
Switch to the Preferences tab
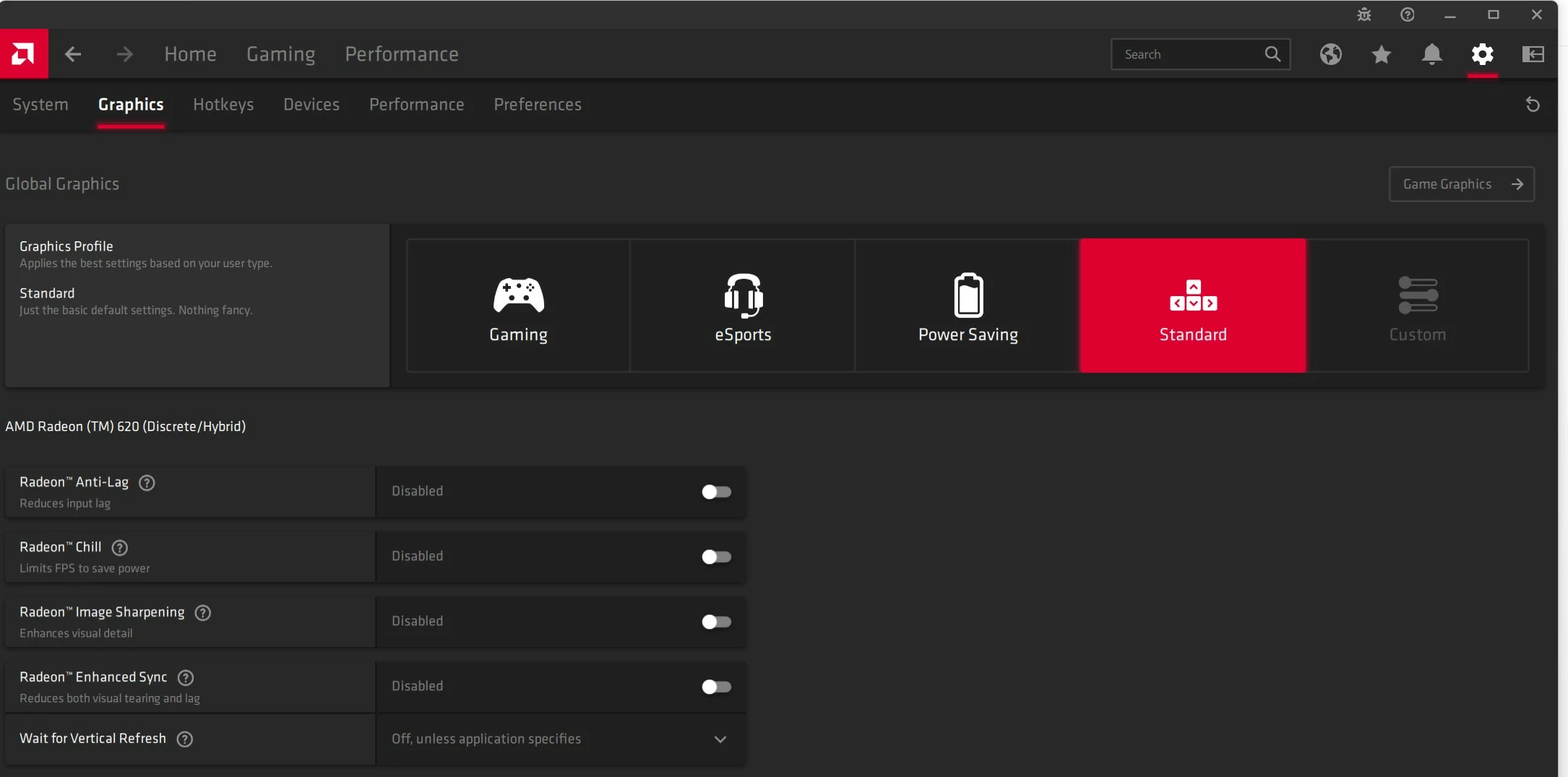pos(538,105)
